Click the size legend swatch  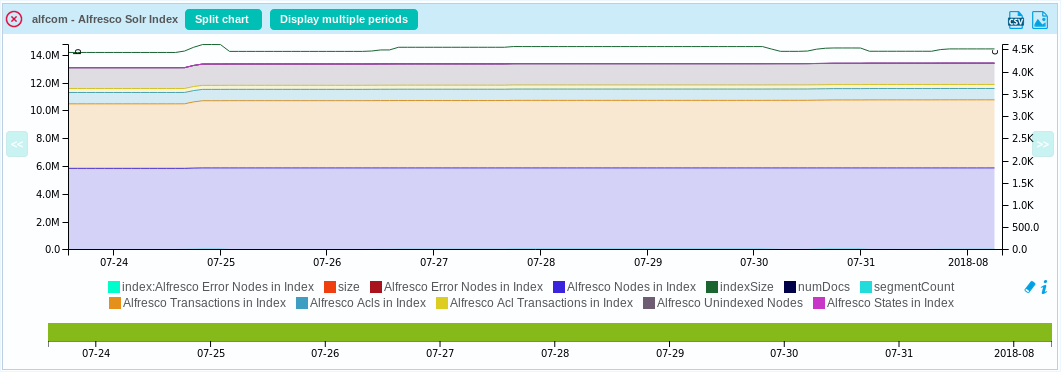(330, 287)
